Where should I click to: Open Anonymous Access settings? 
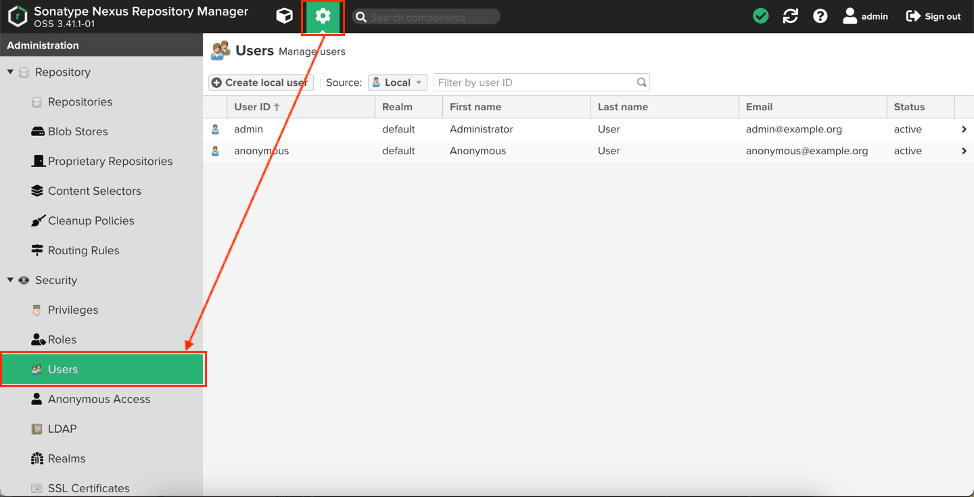(x=99, y=399)
